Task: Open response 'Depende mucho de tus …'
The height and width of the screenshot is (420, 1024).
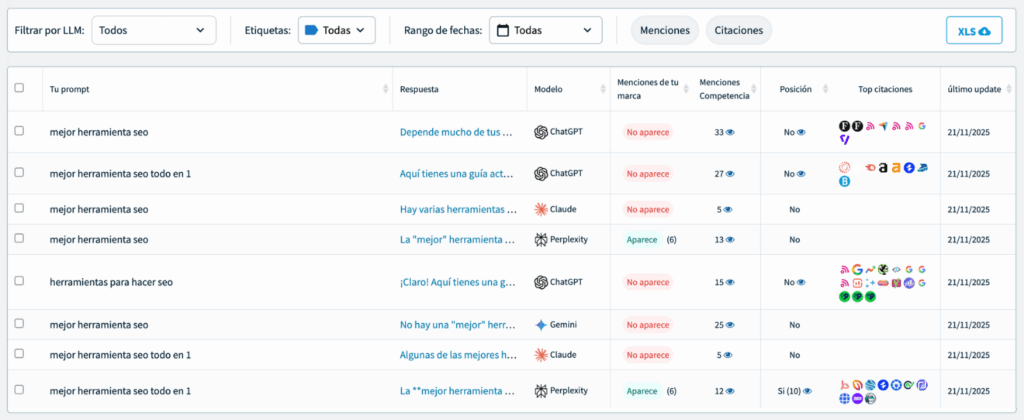Action: (458, 132)
